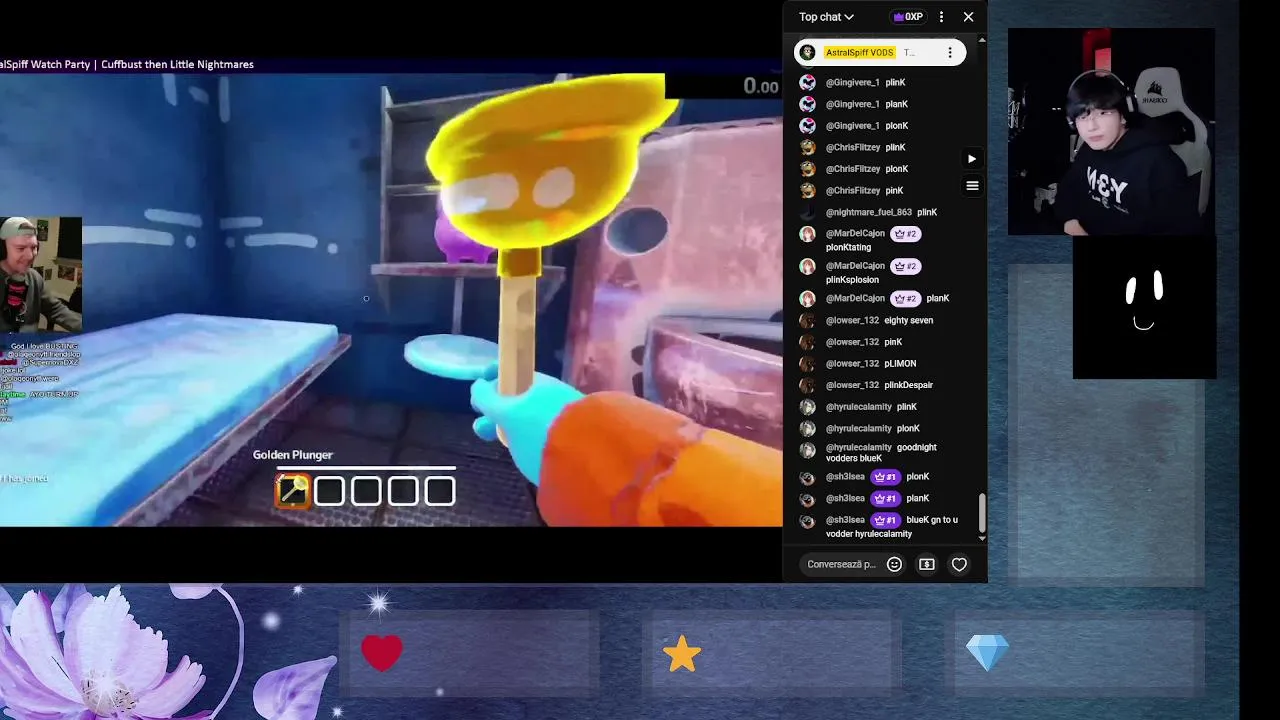Click the yellow star icon below video
Viewport: 1280px width, 720px height.
(x=682, y=654)
